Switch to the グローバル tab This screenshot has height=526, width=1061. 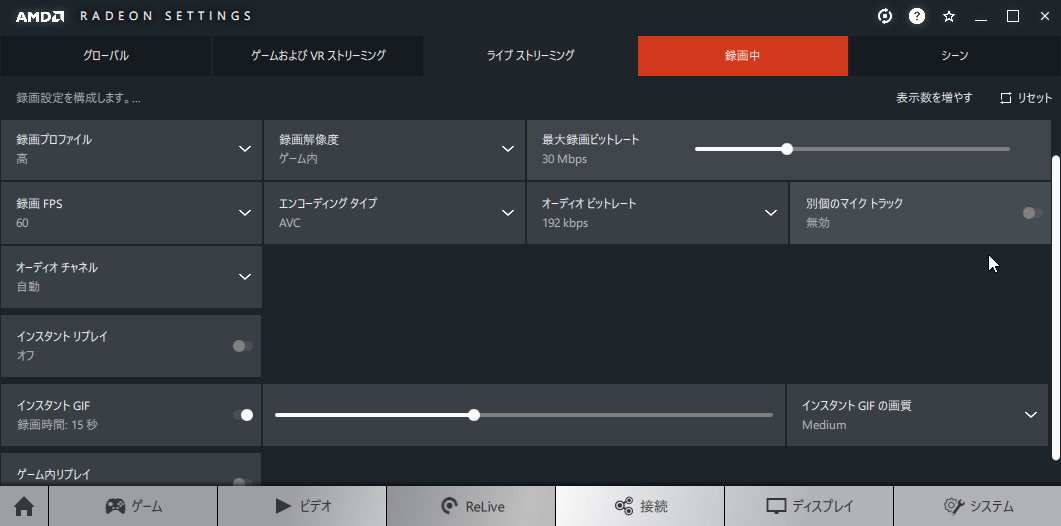106,56
